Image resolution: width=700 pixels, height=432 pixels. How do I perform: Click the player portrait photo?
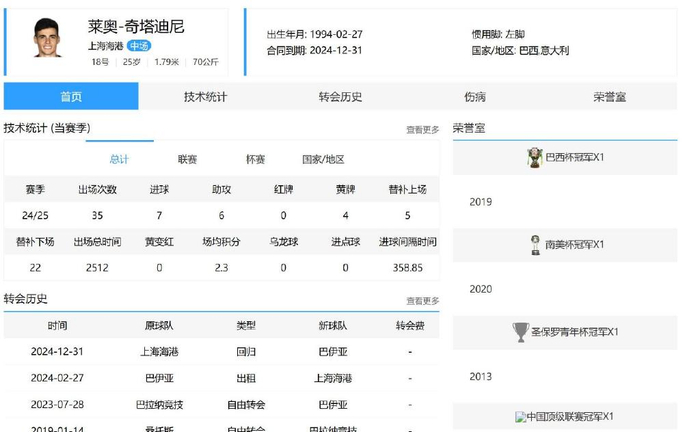click(47, 38)
